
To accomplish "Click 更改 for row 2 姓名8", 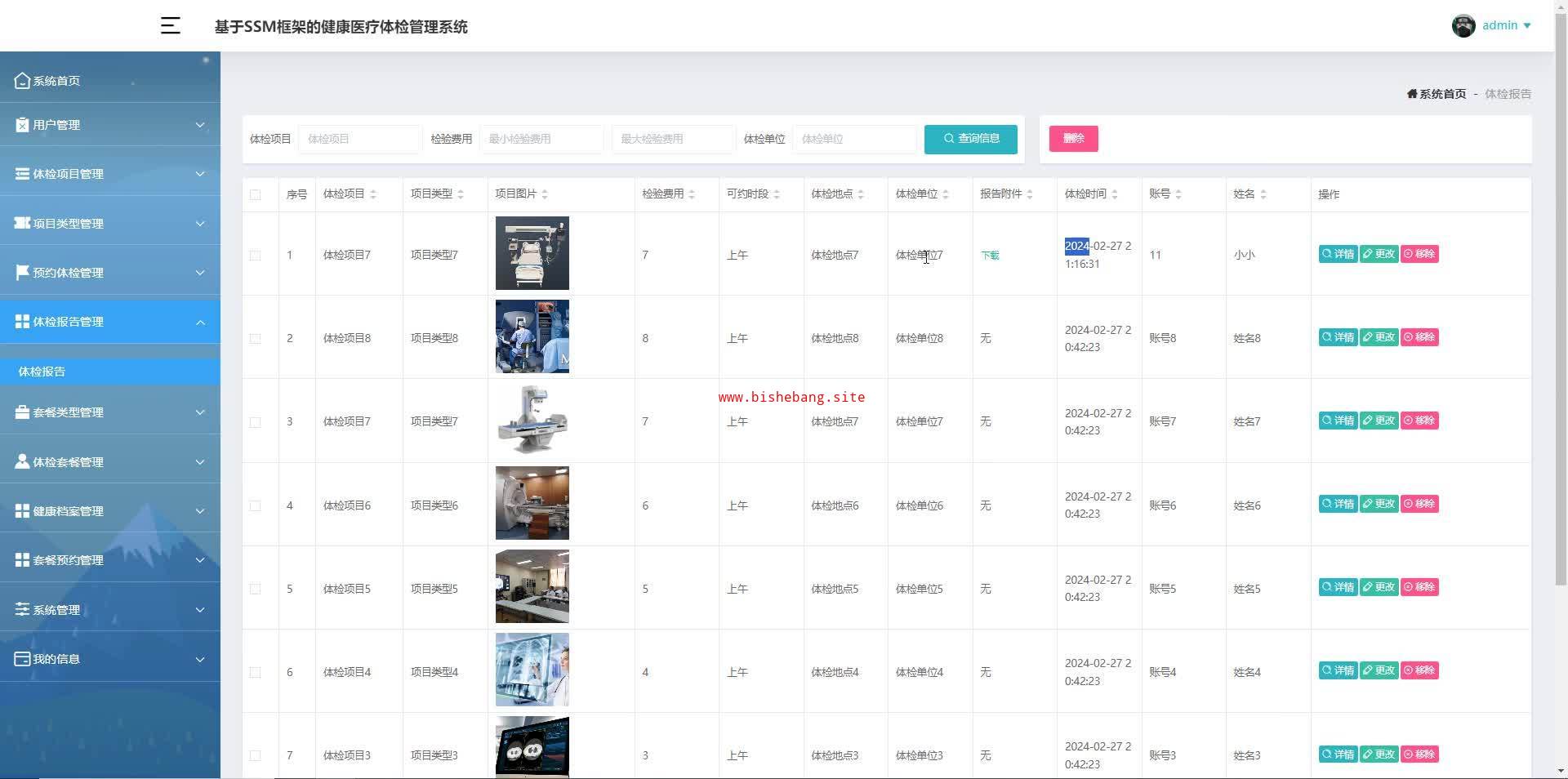I will click(1379, 337).
